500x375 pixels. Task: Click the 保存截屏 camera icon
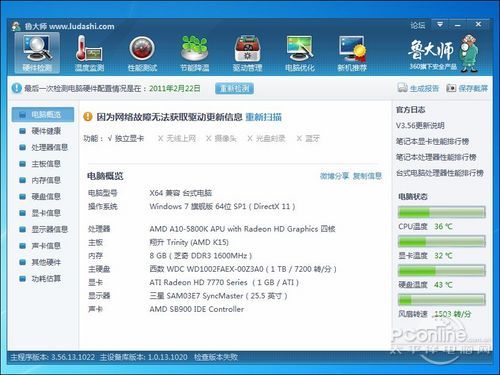pos(451,88)
